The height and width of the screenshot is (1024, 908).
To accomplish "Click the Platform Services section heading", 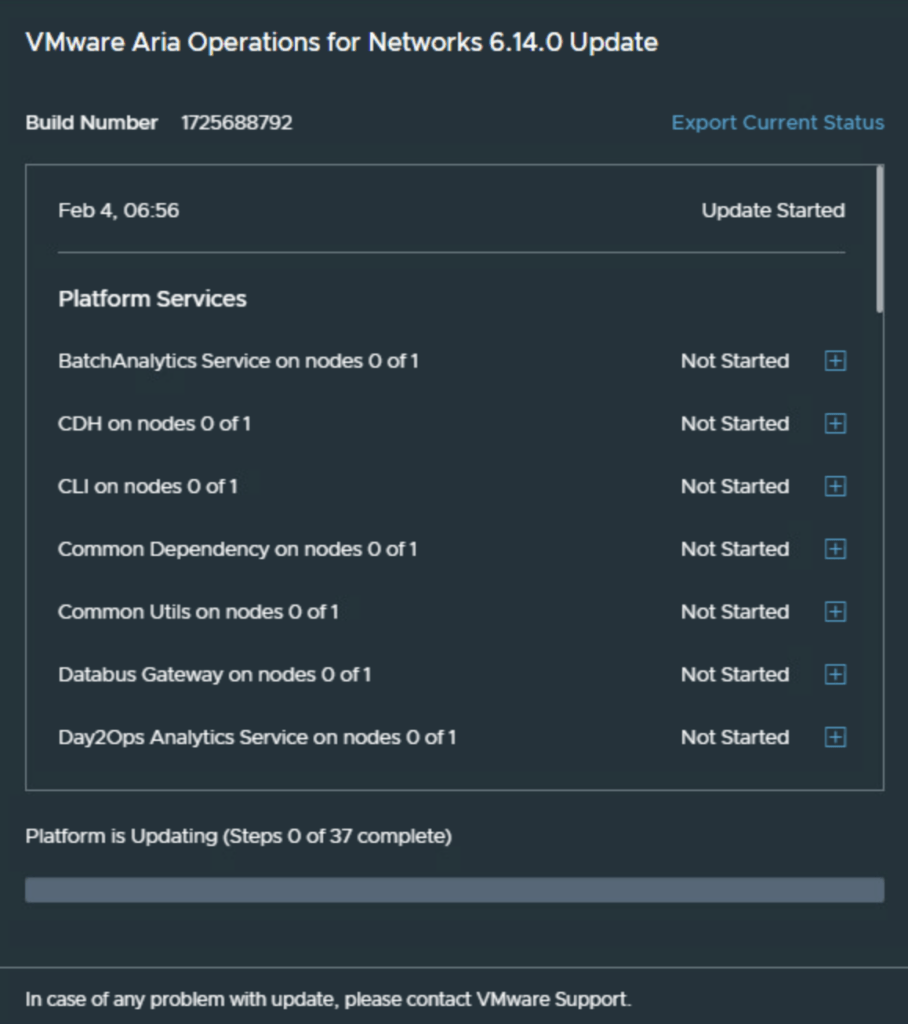I will [152, 299].
